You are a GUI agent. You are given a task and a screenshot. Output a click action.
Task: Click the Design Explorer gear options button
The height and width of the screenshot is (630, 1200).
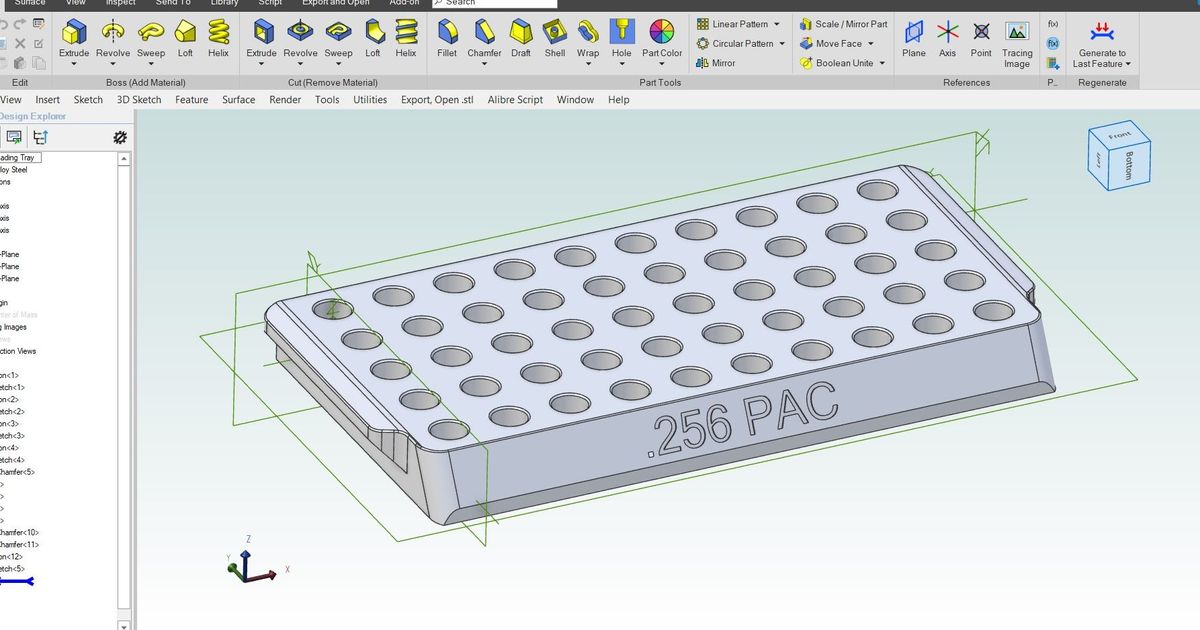coord(120,136)
